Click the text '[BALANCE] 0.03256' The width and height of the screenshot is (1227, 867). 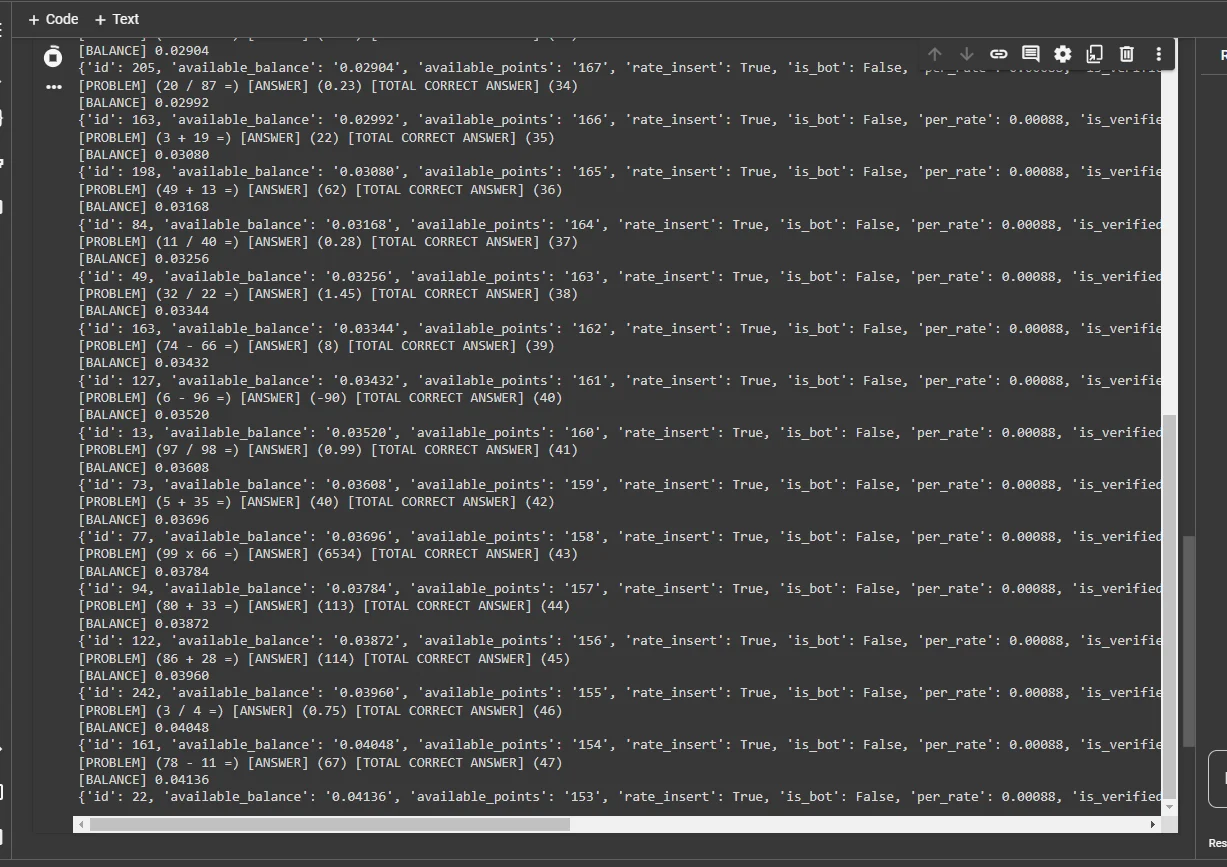tap(144, 259)
